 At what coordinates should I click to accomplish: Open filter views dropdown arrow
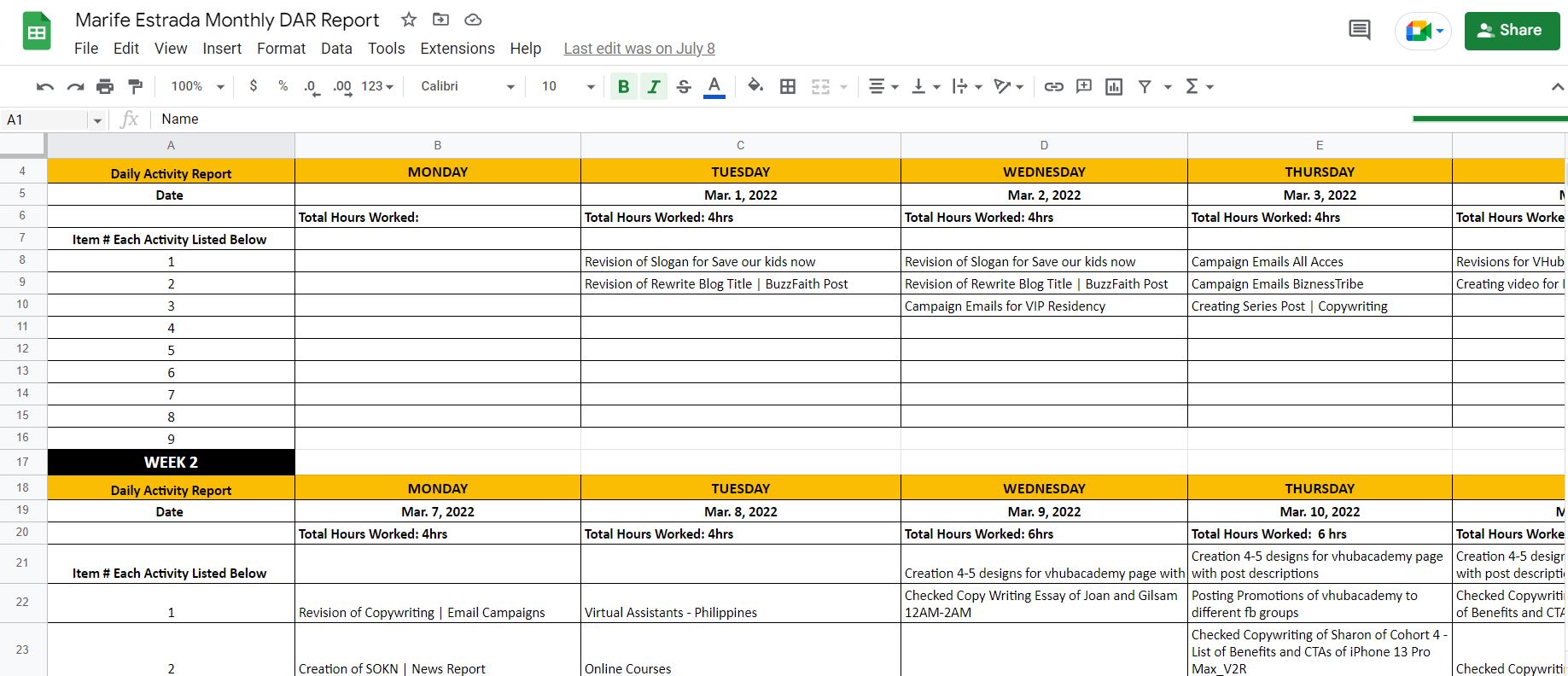coord(1168,86)
